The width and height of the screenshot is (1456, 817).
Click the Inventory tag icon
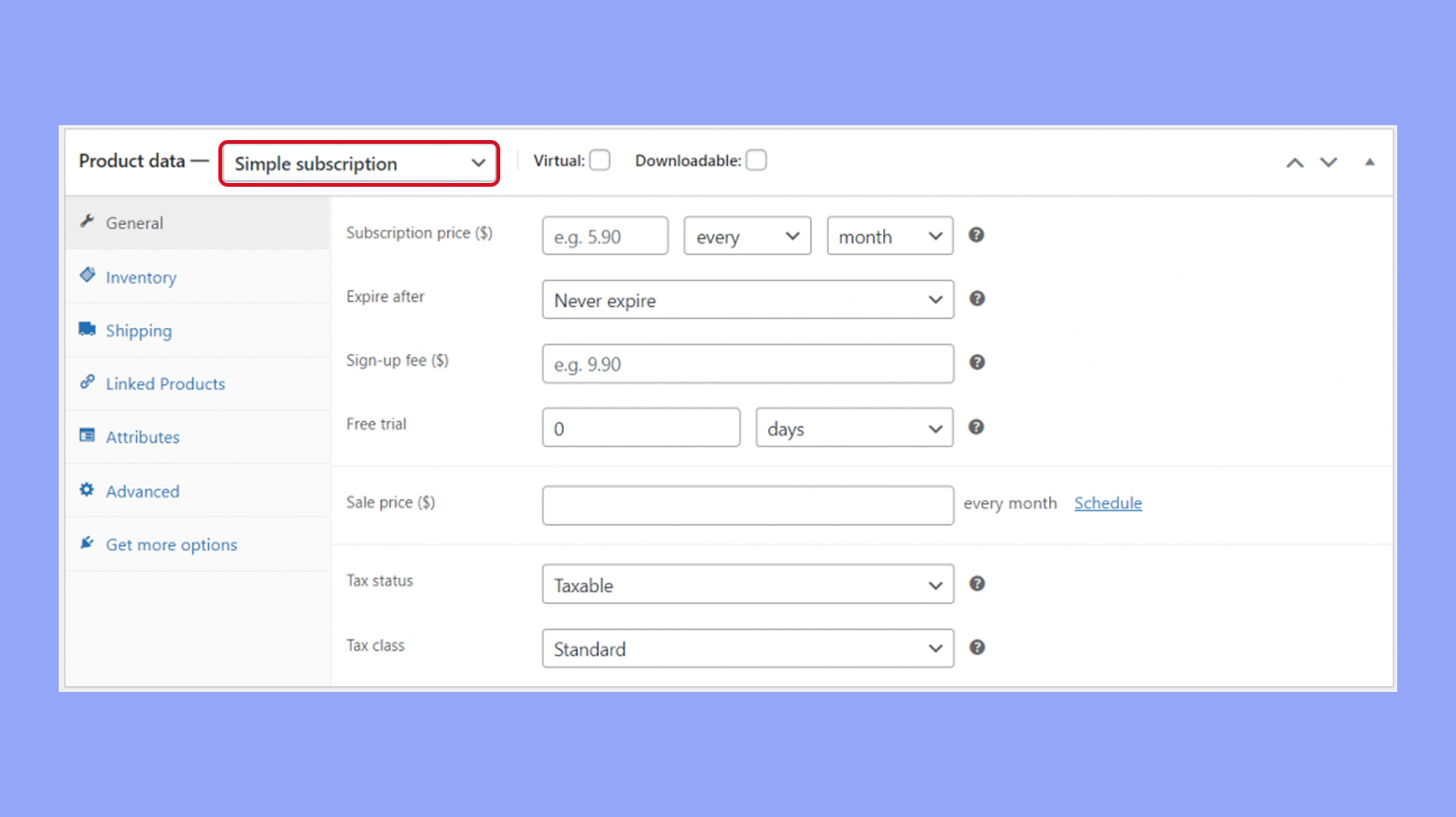click(88, 275)
